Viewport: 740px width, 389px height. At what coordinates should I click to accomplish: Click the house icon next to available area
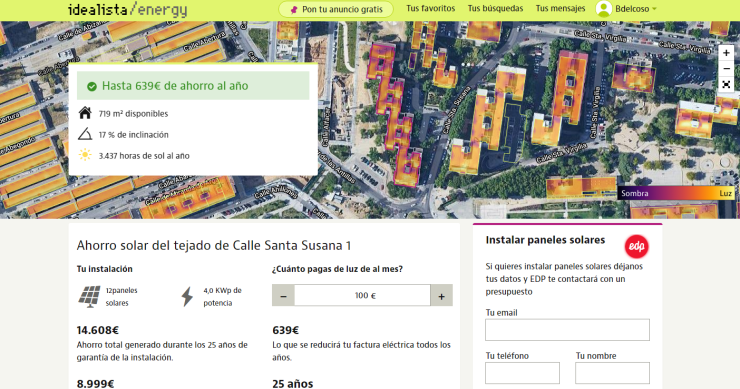point(85,113)
